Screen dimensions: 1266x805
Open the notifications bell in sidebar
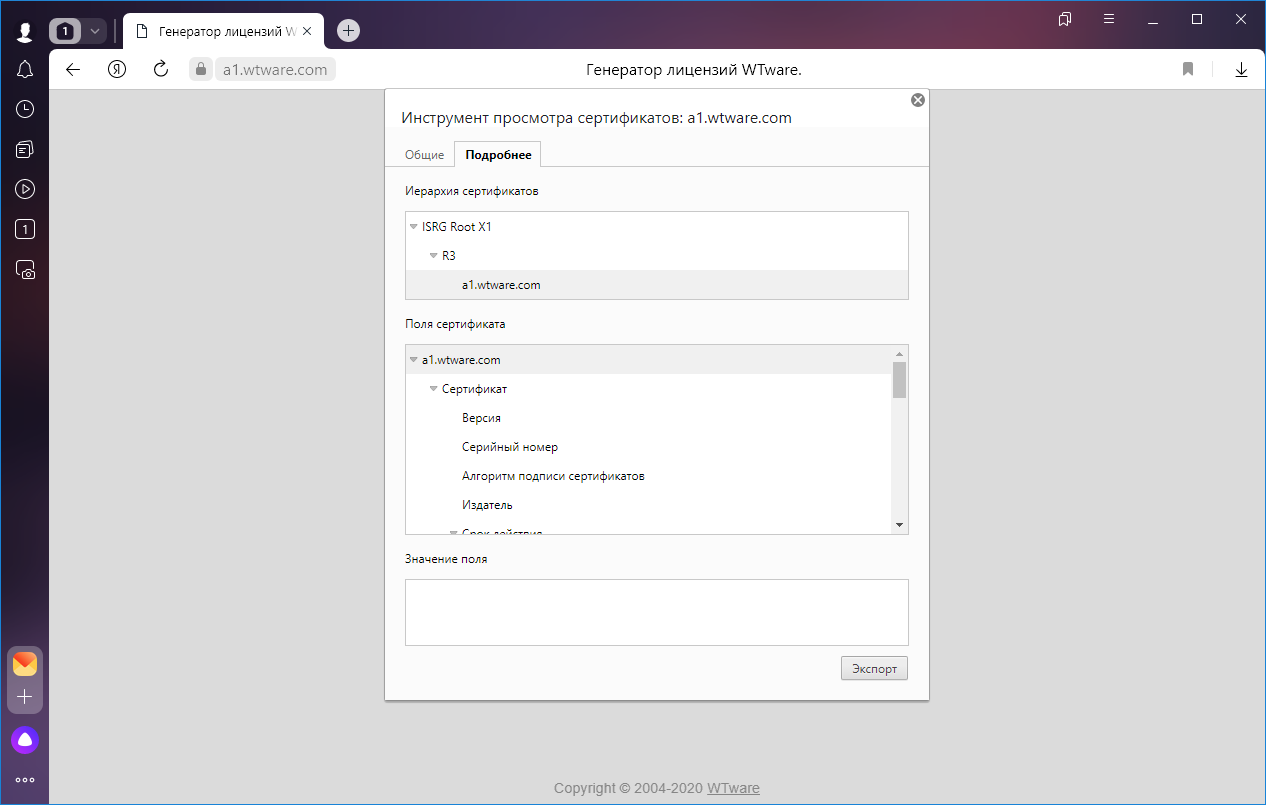(25, 69)
